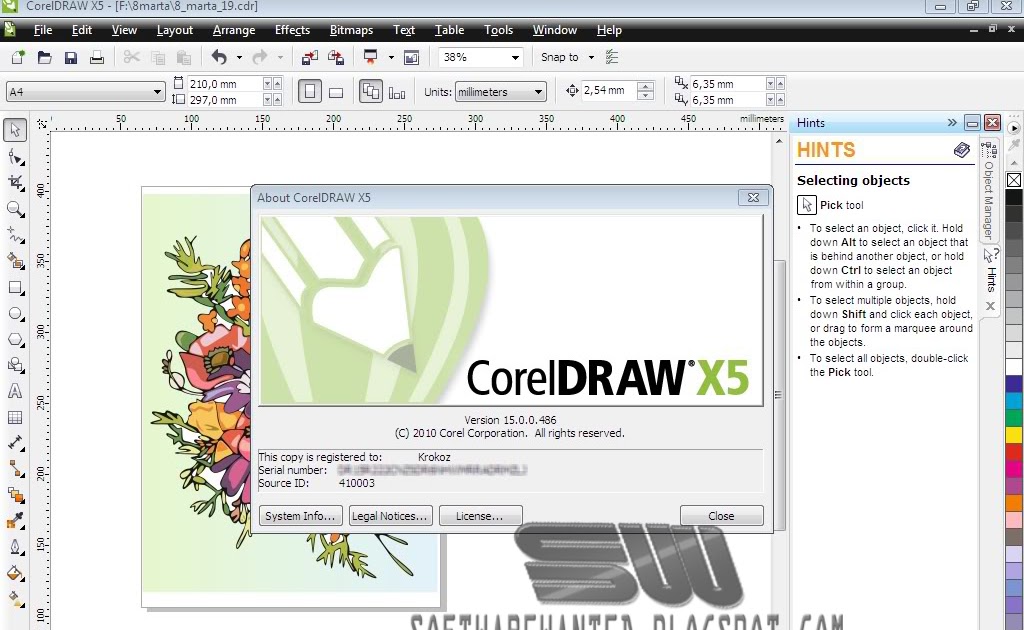Open the snap options icon
The width and height of the screenshot is (1024, 630).
612,57
